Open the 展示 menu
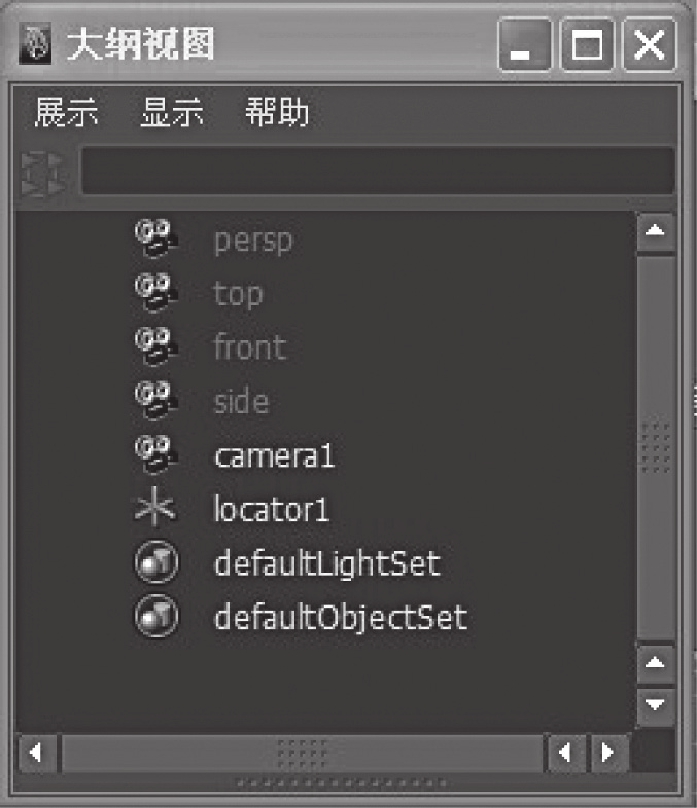The width and height of the screenshot is (697, 808). (x=66, y=112)
